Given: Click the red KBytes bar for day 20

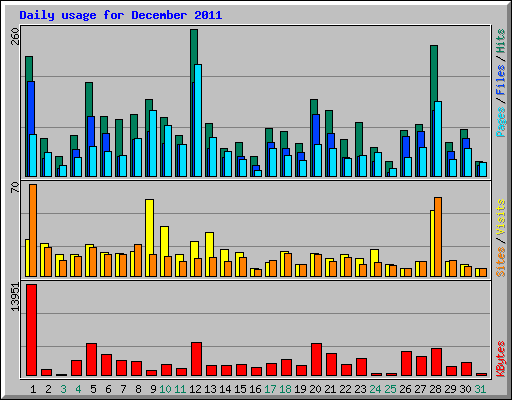Looking at the screenshot, I should (x=317, y=360).
